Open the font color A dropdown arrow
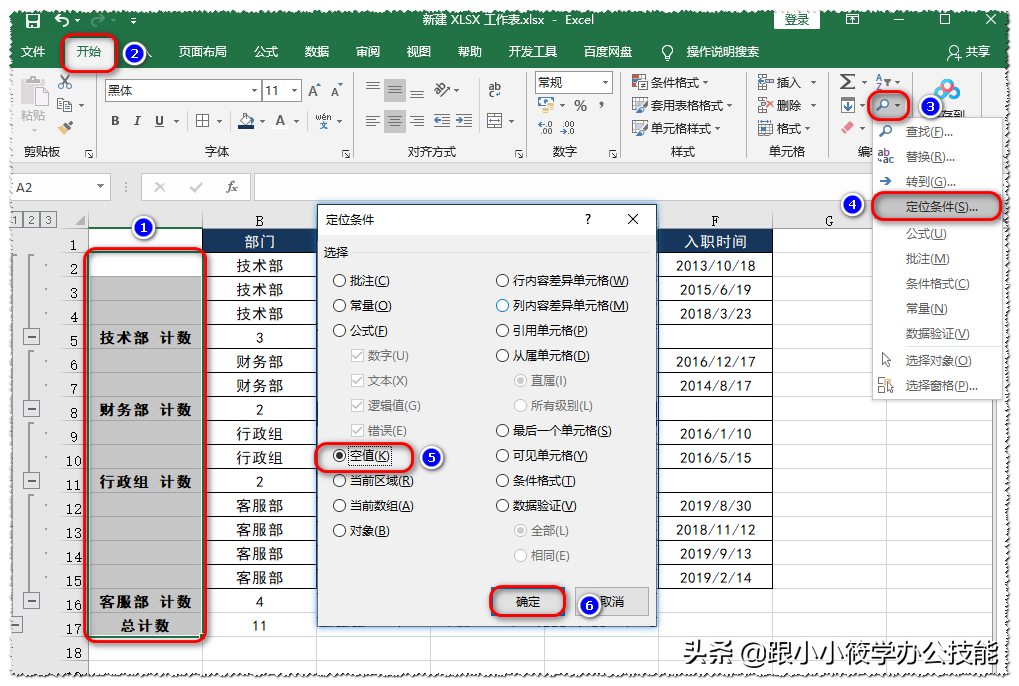This screenshot has width=1019, height=686. click(296, 121)
